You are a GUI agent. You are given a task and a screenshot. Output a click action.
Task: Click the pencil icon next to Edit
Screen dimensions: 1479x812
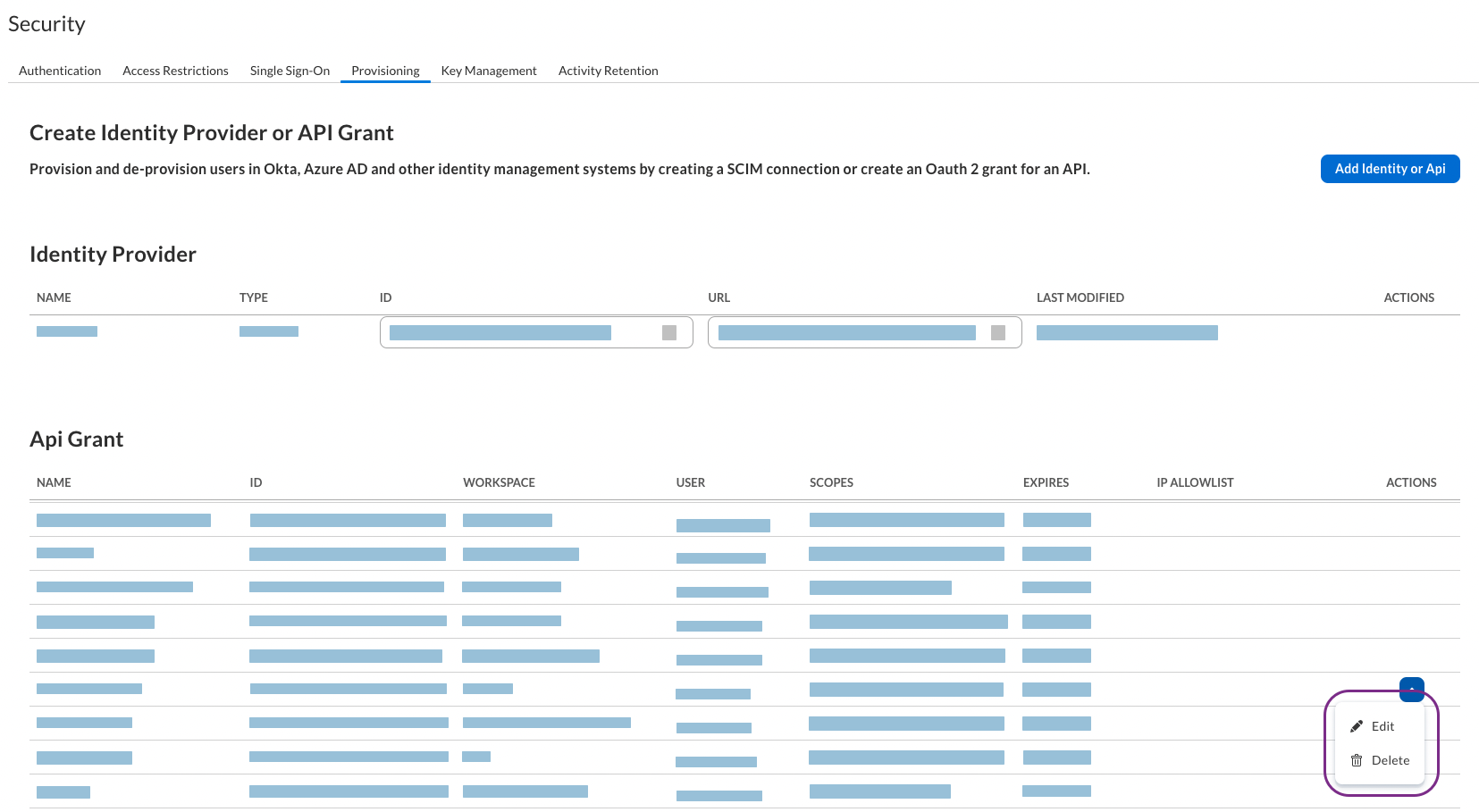(x=1357, y=726)
